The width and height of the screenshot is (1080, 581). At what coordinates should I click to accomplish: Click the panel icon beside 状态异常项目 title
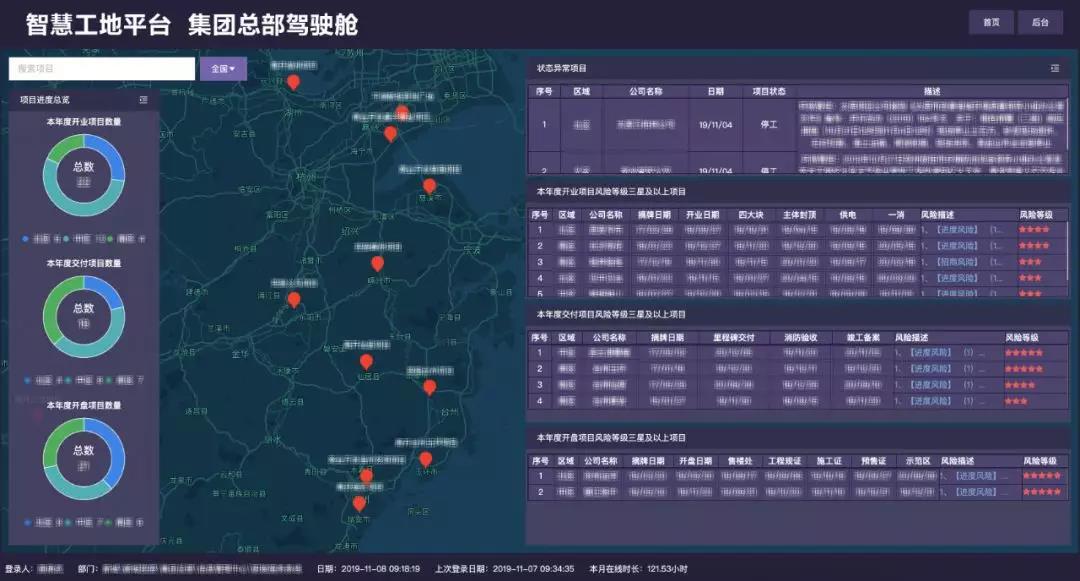point(1056,70)
